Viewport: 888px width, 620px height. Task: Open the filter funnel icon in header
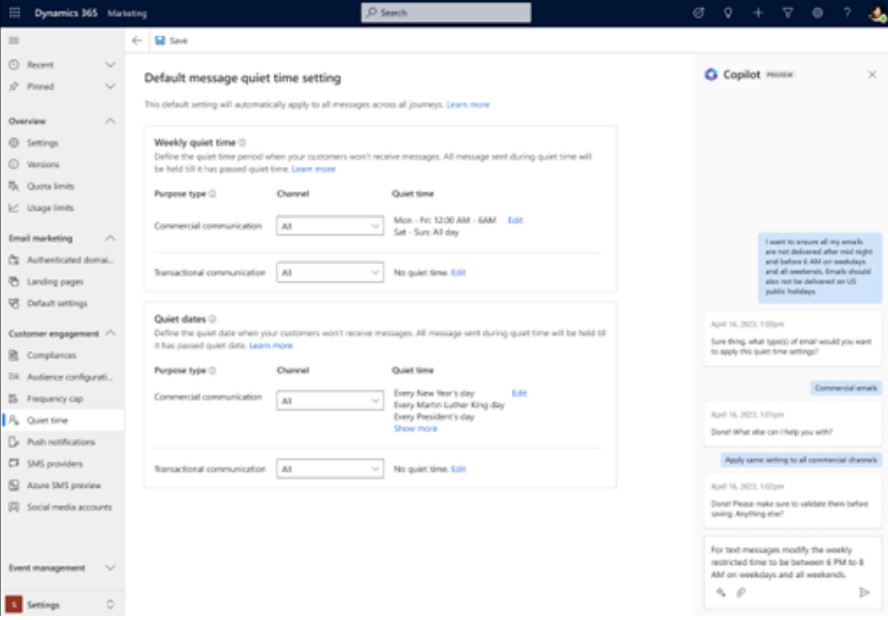tap(788, 12)
